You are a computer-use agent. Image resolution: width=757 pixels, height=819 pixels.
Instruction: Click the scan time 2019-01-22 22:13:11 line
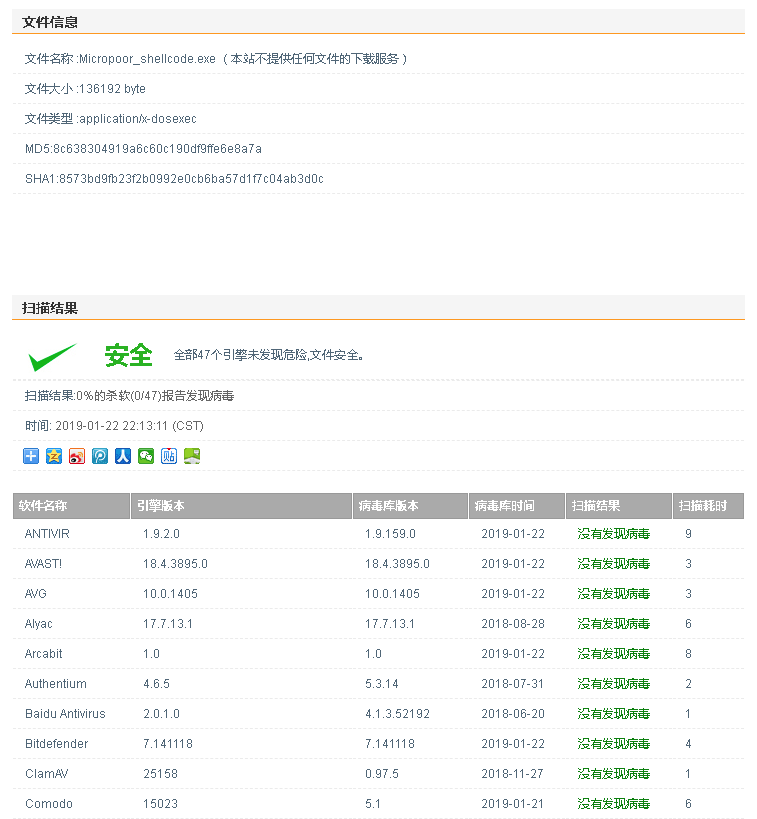point(114,426)
